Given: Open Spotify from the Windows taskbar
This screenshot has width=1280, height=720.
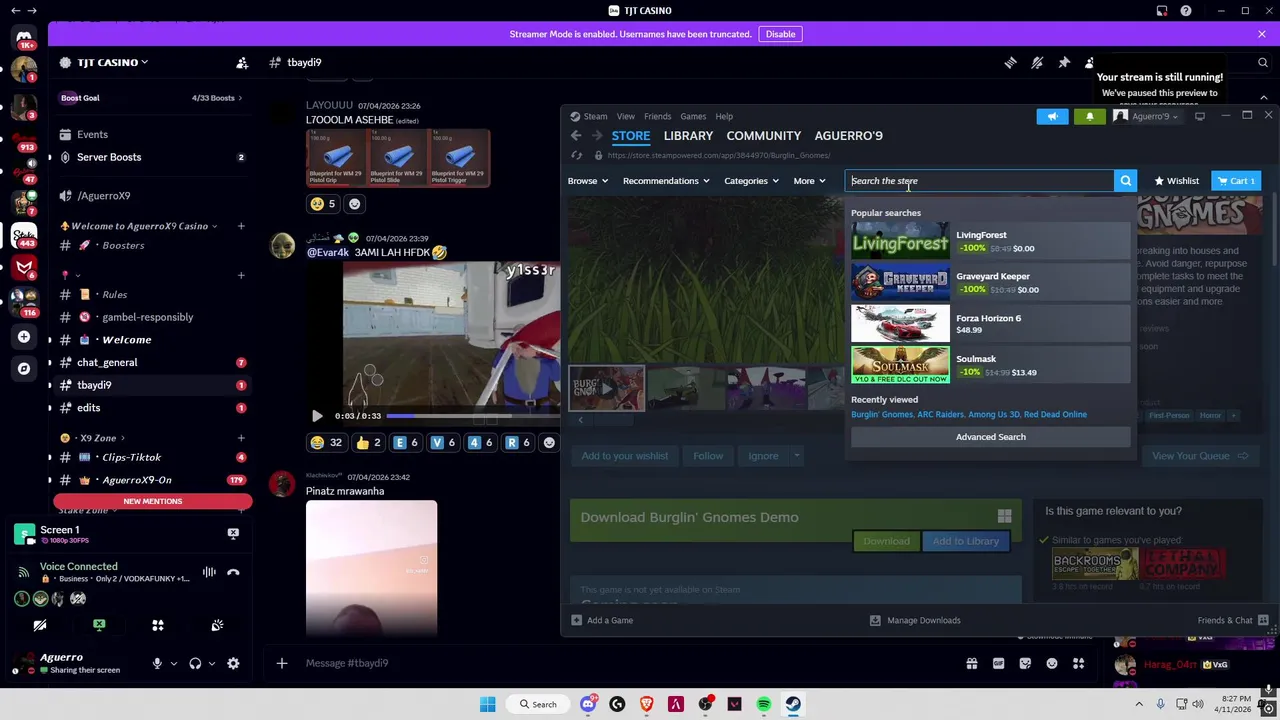Looking at the screenshot, I should coord(764,704).
